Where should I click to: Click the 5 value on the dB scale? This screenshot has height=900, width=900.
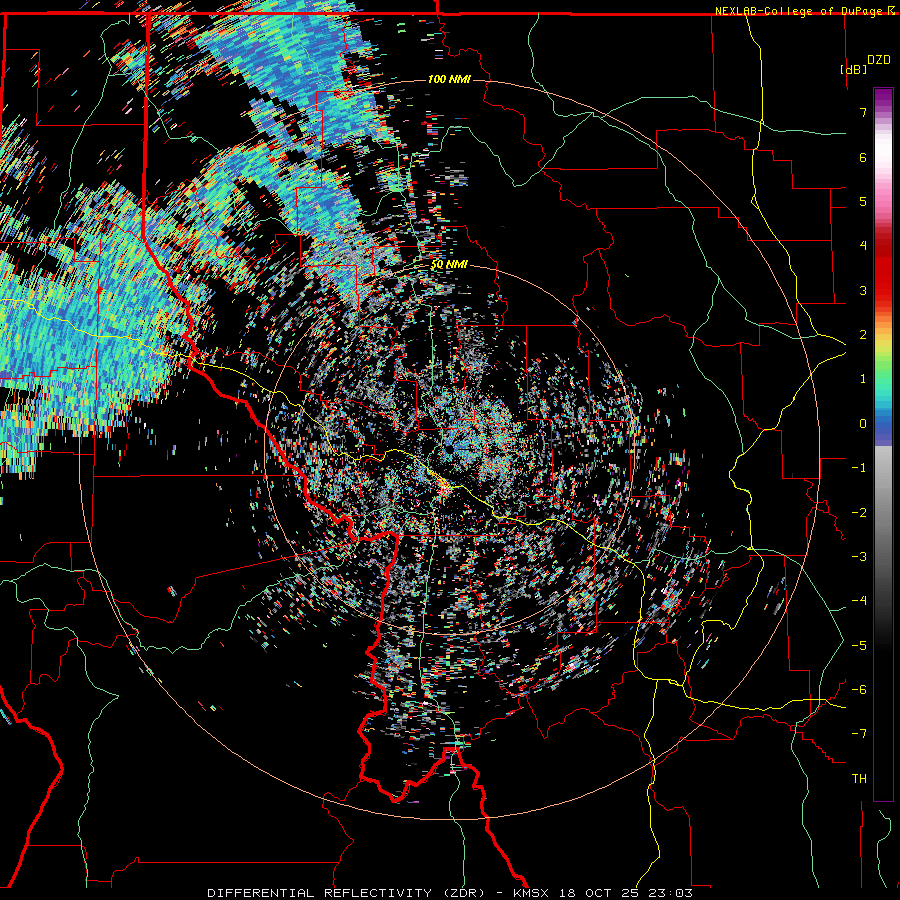(x=863, y=201)
